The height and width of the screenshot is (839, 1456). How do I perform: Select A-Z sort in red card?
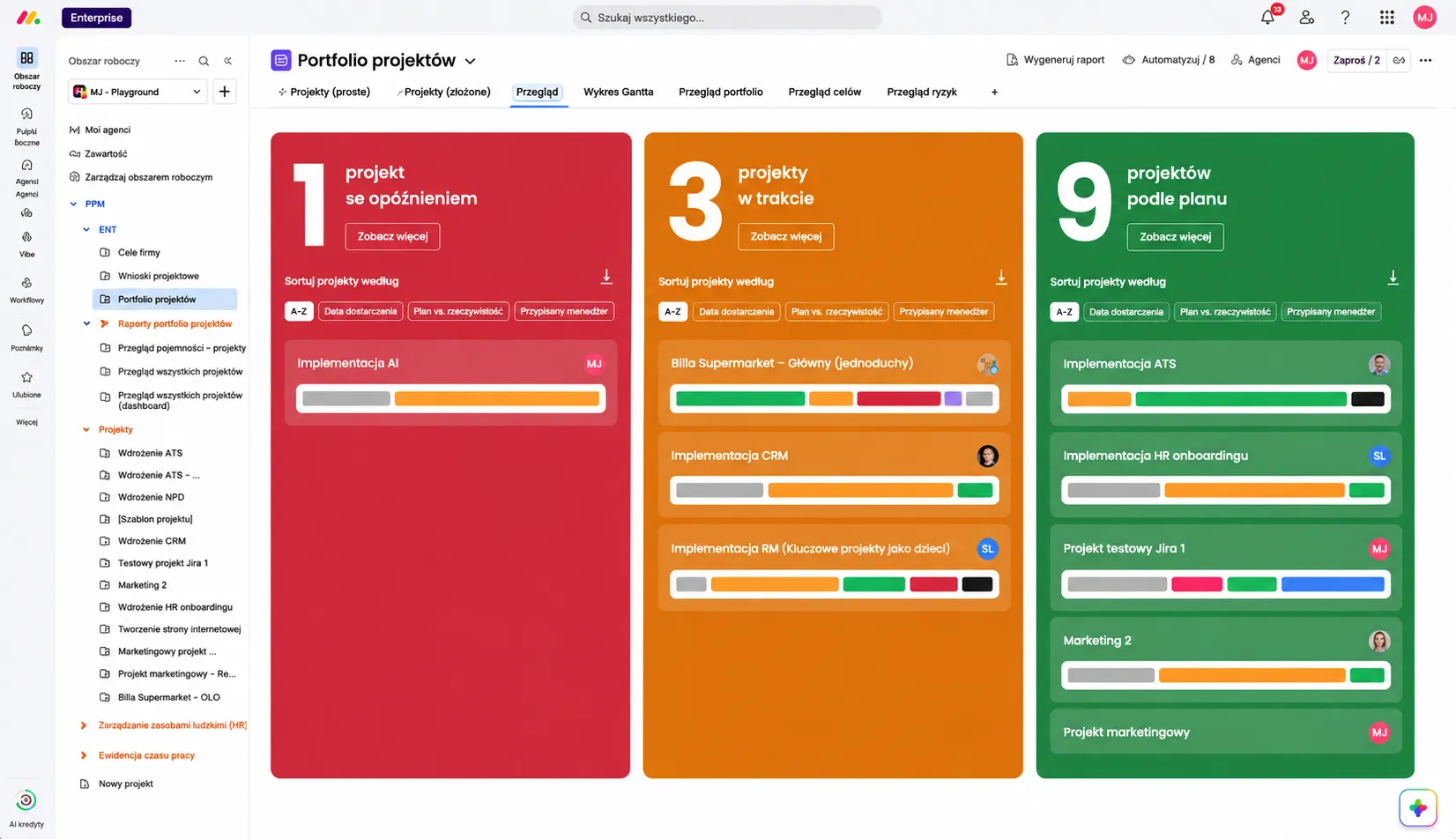click(299, 311)
